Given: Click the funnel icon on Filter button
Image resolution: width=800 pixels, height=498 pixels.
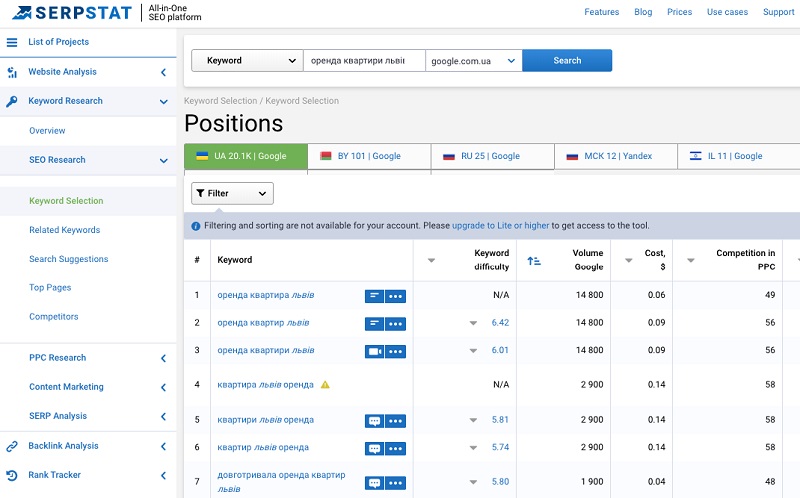Looking at the screenshot, I should (x=201, y=193).
